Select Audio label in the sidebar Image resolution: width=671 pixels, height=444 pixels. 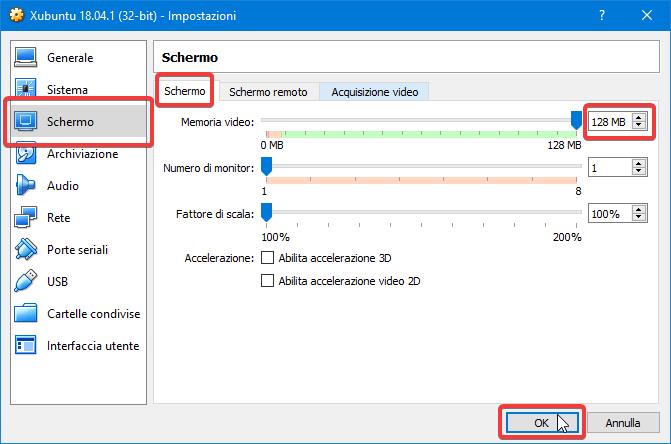63,186
